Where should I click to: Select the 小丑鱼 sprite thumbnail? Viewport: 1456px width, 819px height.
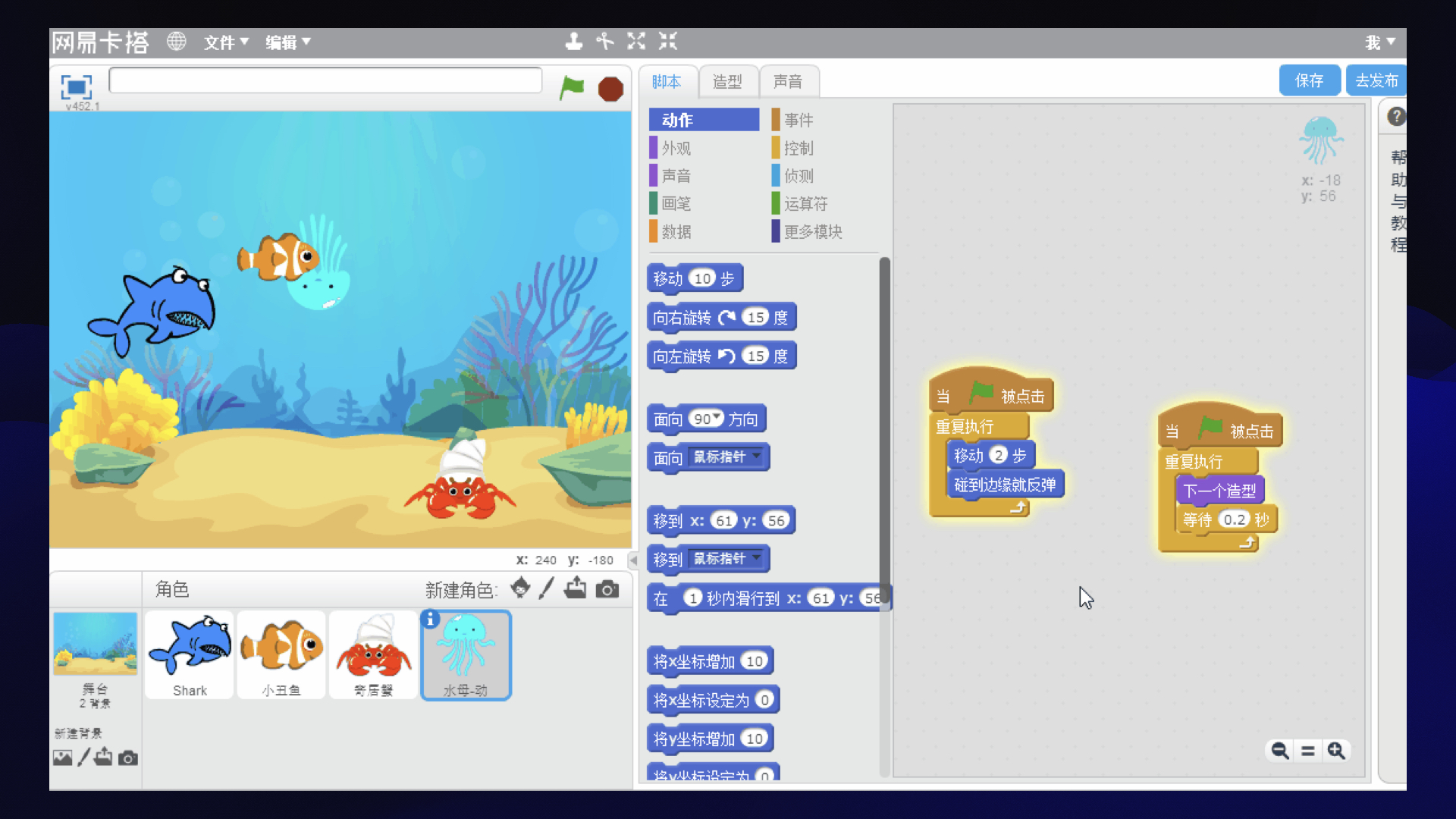pos(281,655)
